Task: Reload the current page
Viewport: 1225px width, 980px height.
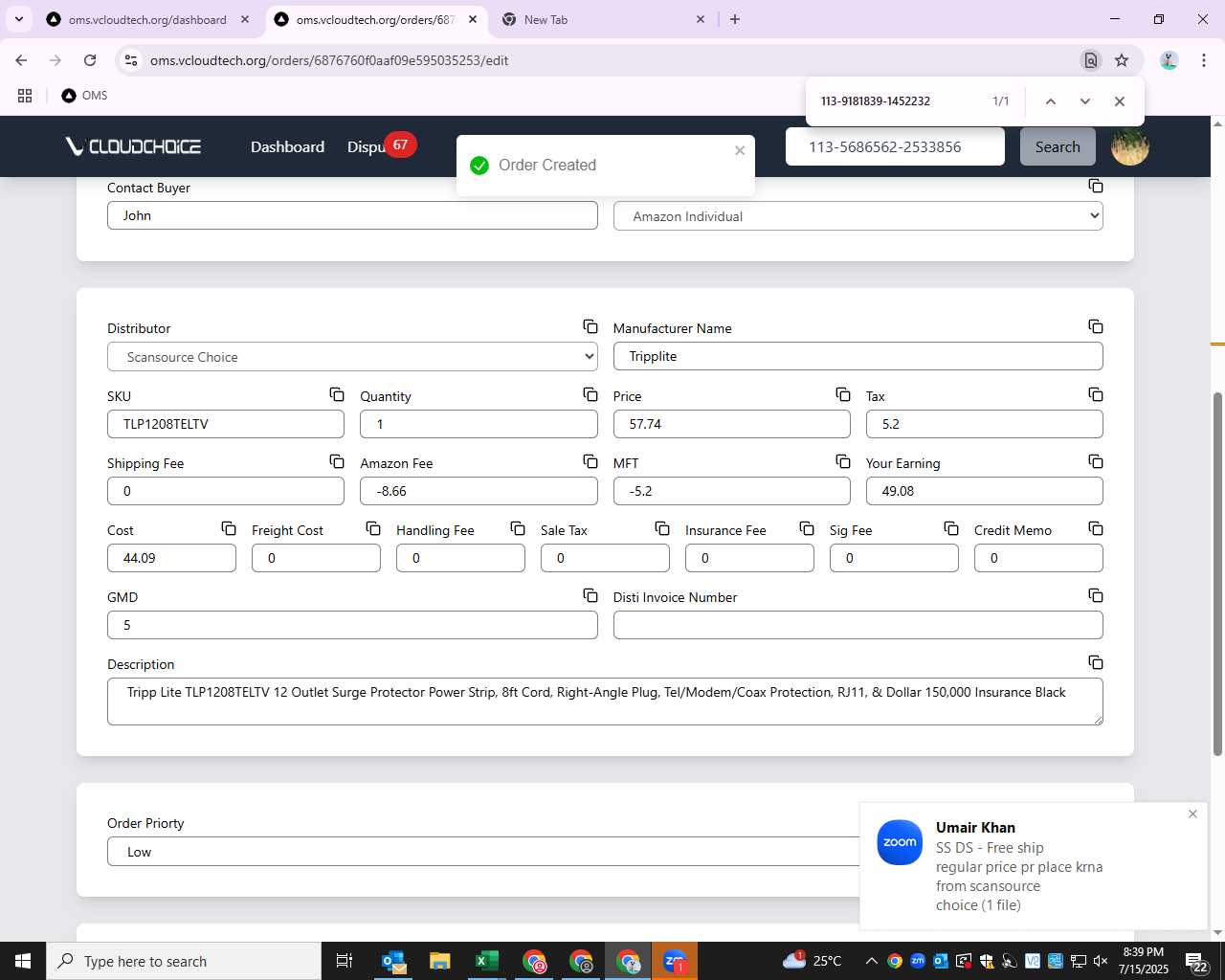Action: [90, 60]
